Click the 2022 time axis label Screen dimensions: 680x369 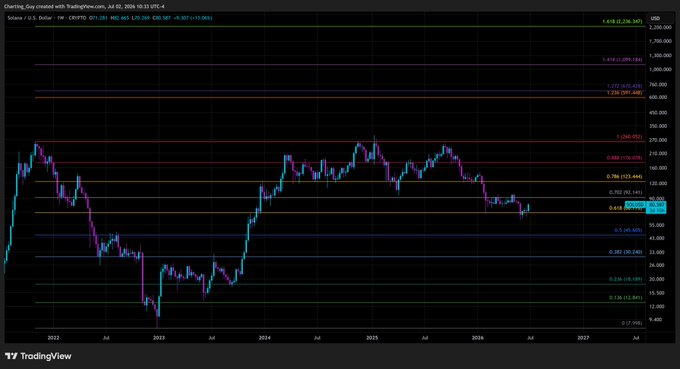click(53, 337)
